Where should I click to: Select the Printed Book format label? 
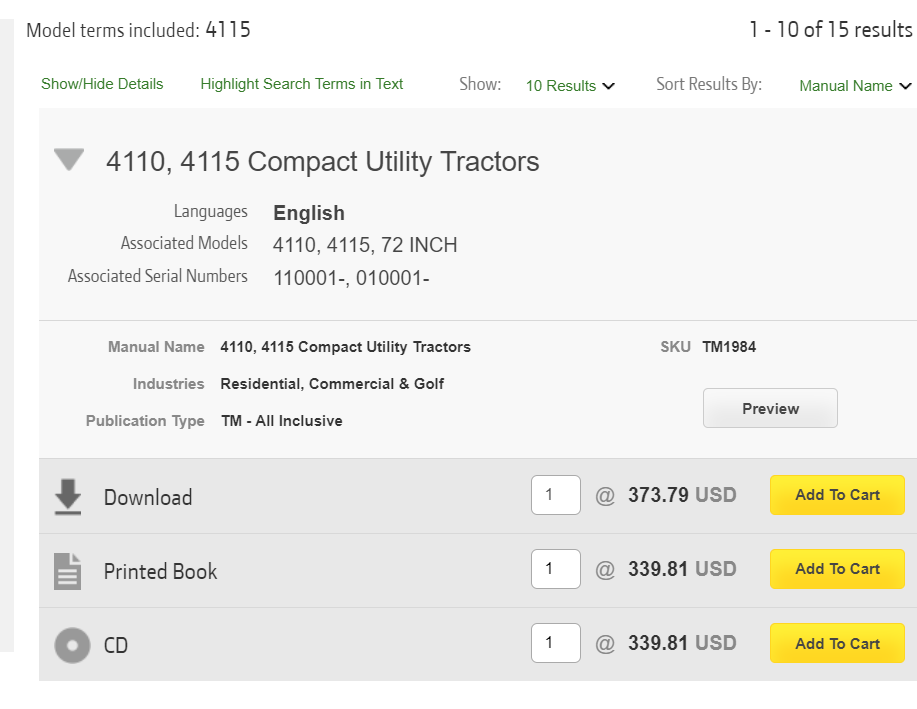pos(160,572)
